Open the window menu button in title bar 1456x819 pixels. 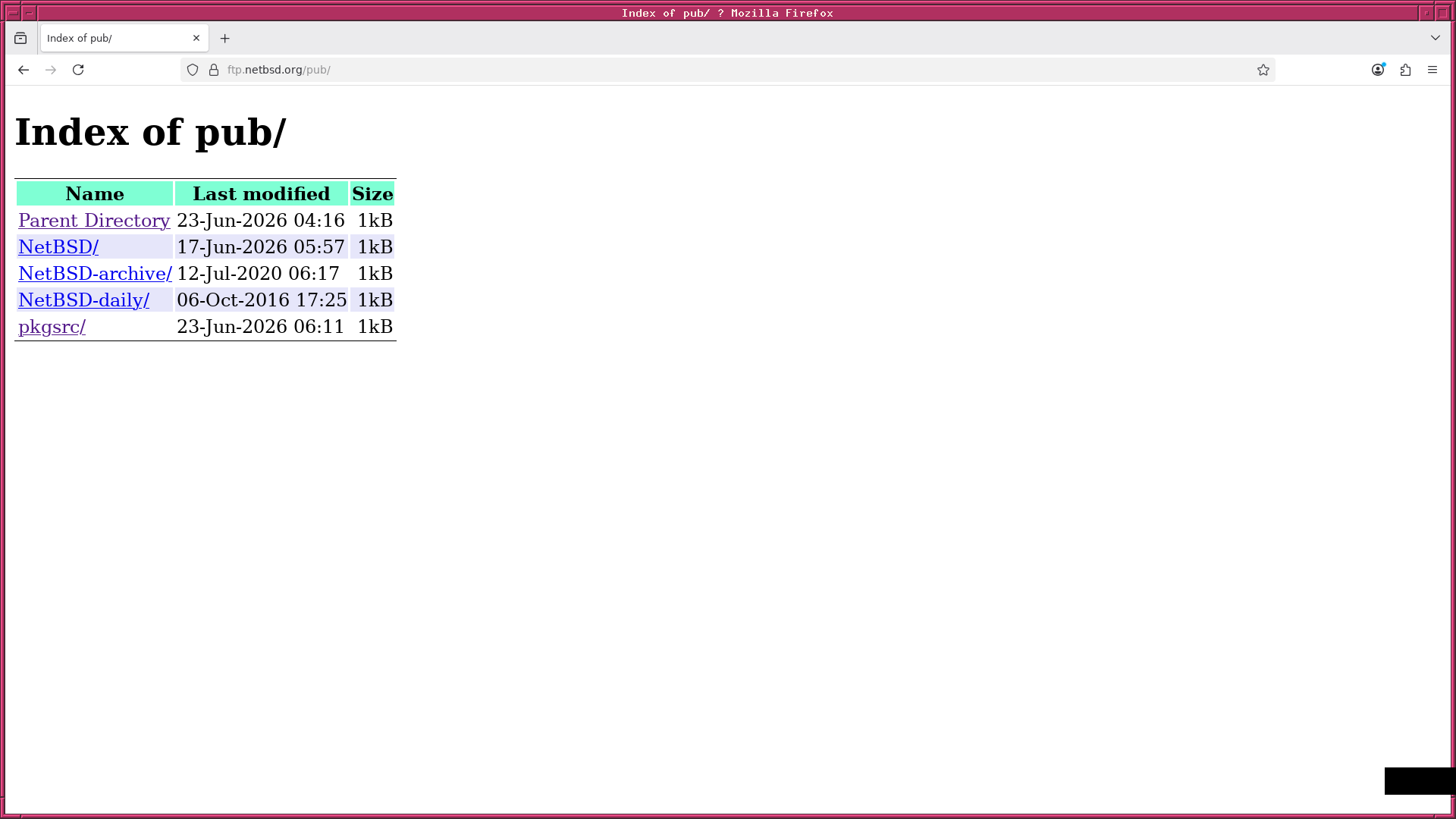point(13,13)
